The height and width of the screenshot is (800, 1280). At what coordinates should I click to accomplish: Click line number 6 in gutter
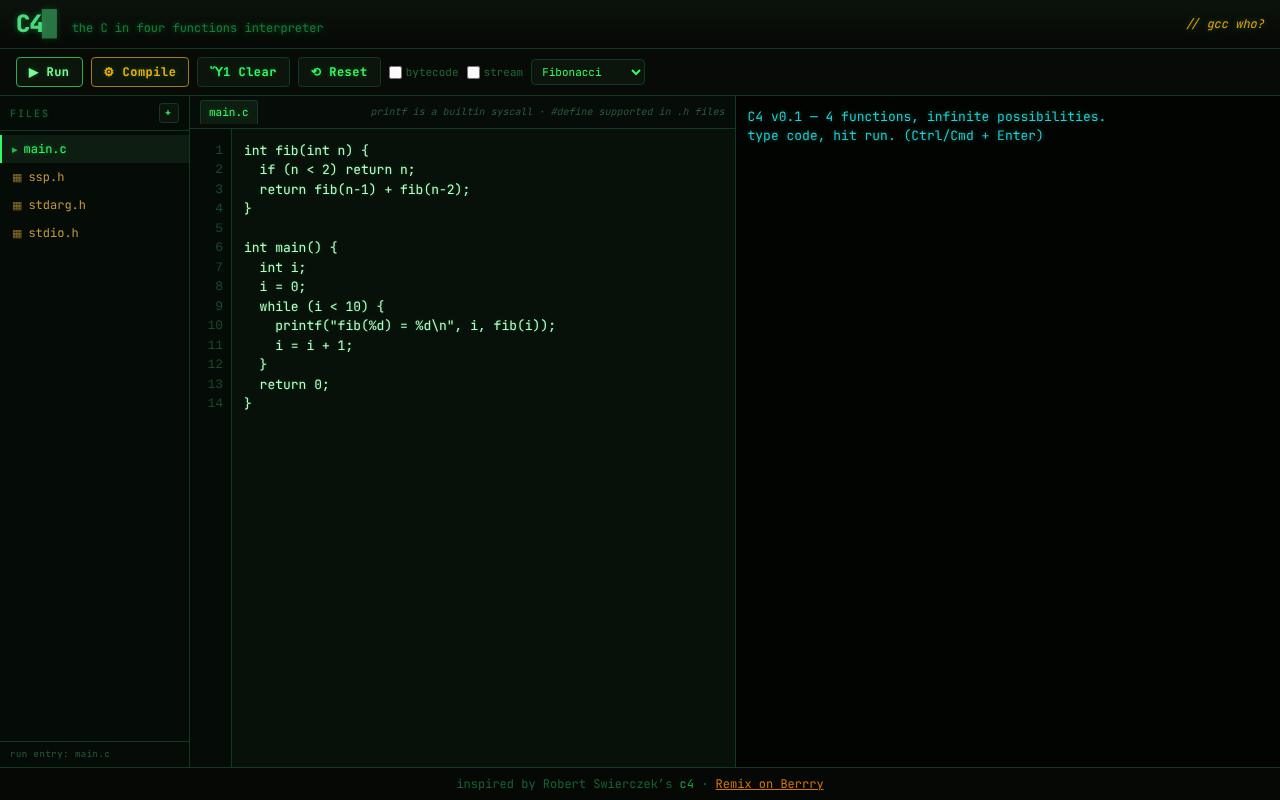pos(219,247)
